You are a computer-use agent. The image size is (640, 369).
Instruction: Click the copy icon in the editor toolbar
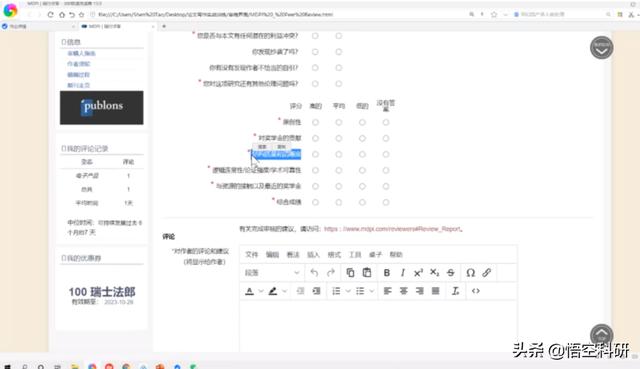tap(350, 273)
